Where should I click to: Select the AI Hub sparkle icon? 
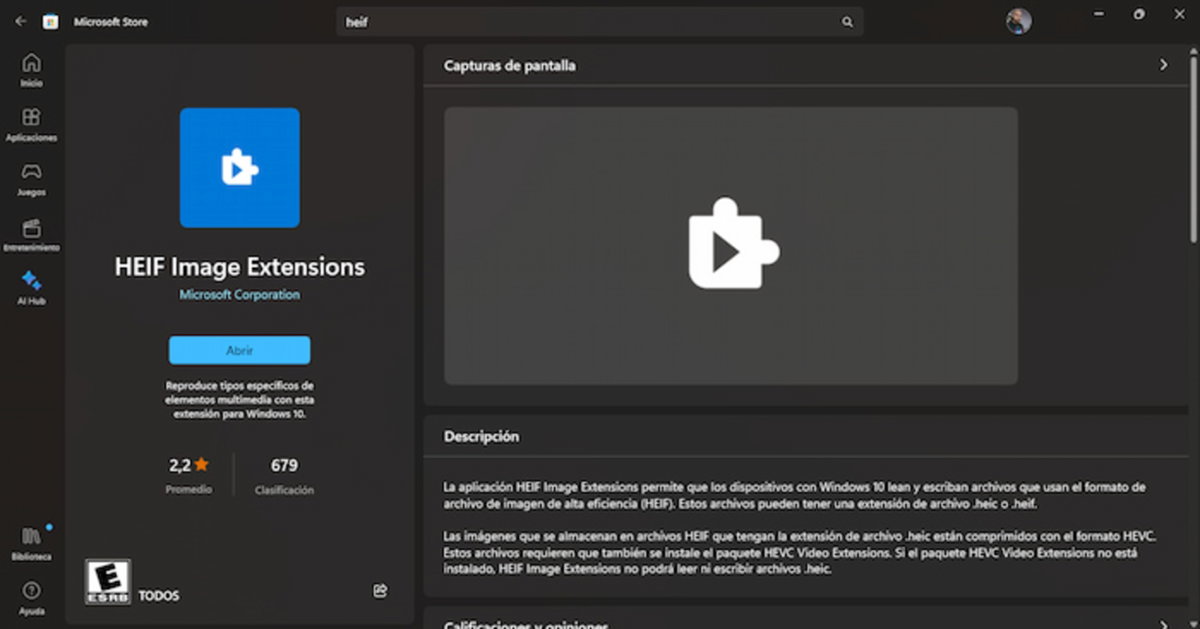point(31,280)
